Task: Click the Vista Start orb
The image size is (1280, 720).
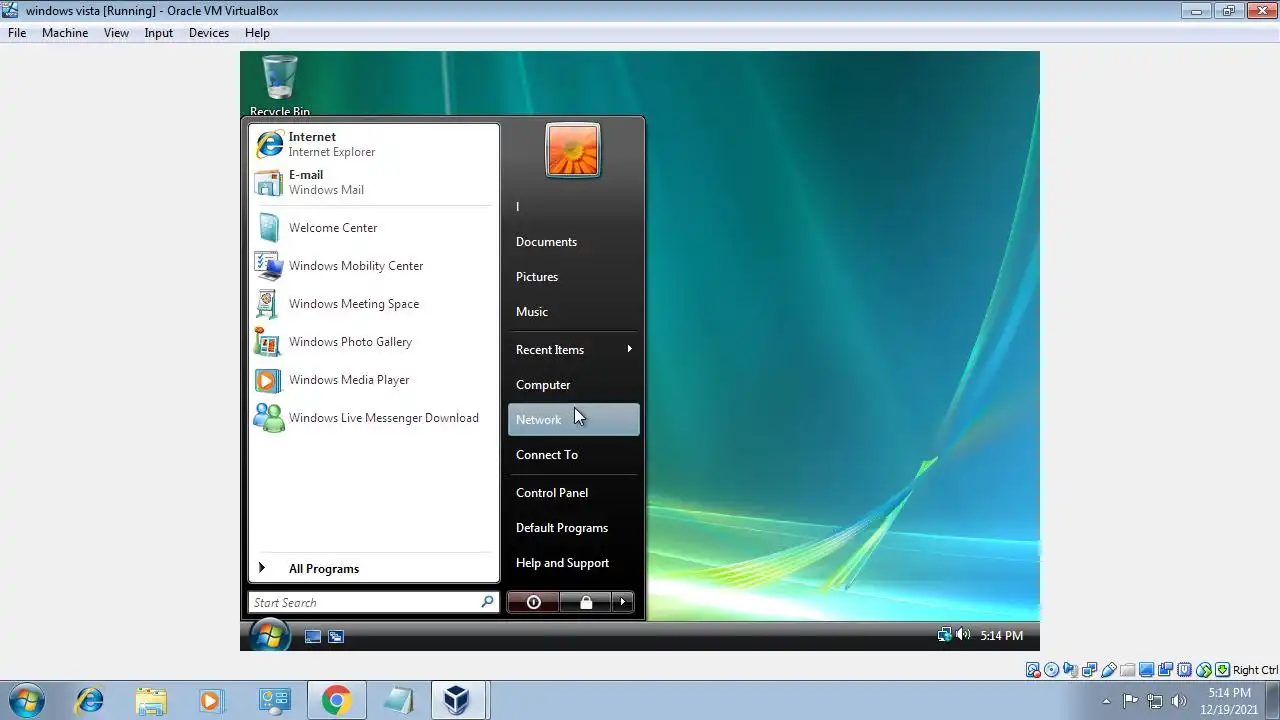Action: pyautogui.click(x=269, y=635)
